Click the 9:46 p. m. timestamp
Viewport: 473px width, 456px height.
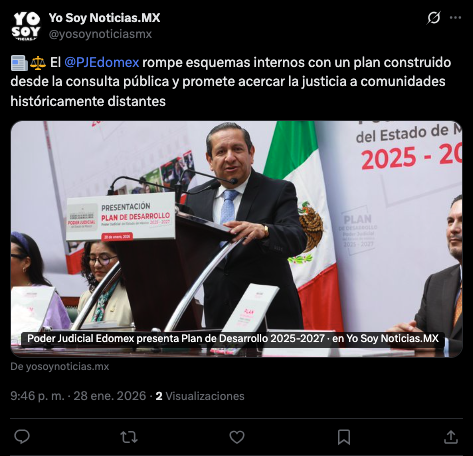click(37, 396)
